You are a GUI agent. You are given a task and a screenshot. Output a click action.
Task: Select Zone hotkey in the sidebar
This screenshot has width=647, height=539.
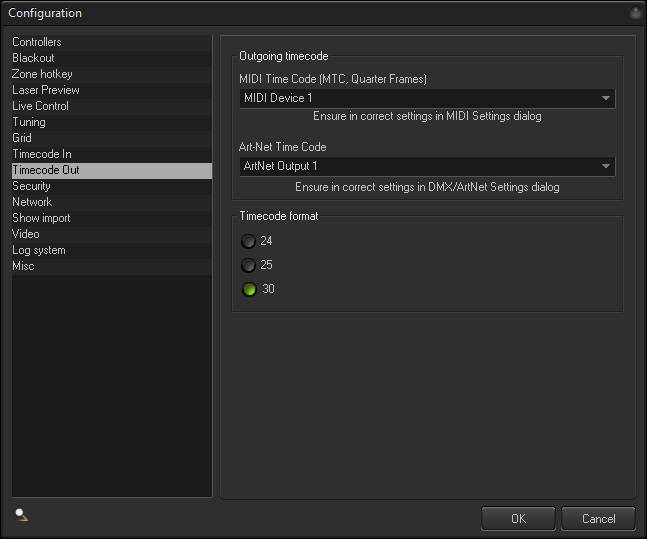pos(42,74)
